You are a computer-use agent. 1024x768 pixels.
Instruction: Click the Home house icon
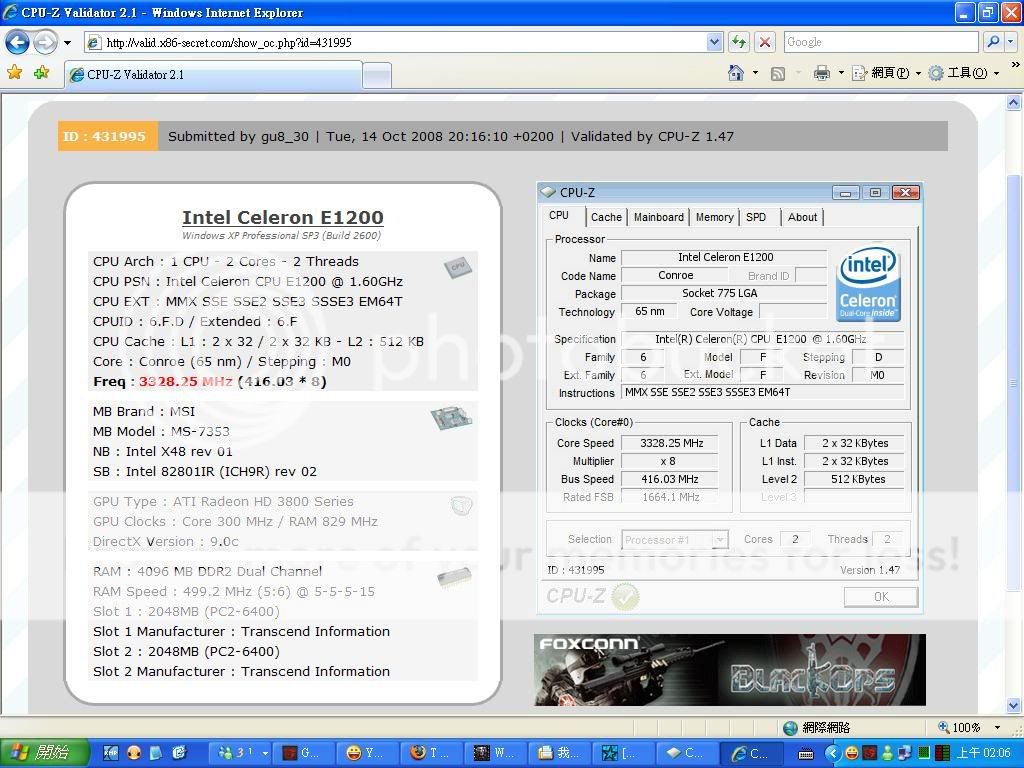(x=736, y=72)
